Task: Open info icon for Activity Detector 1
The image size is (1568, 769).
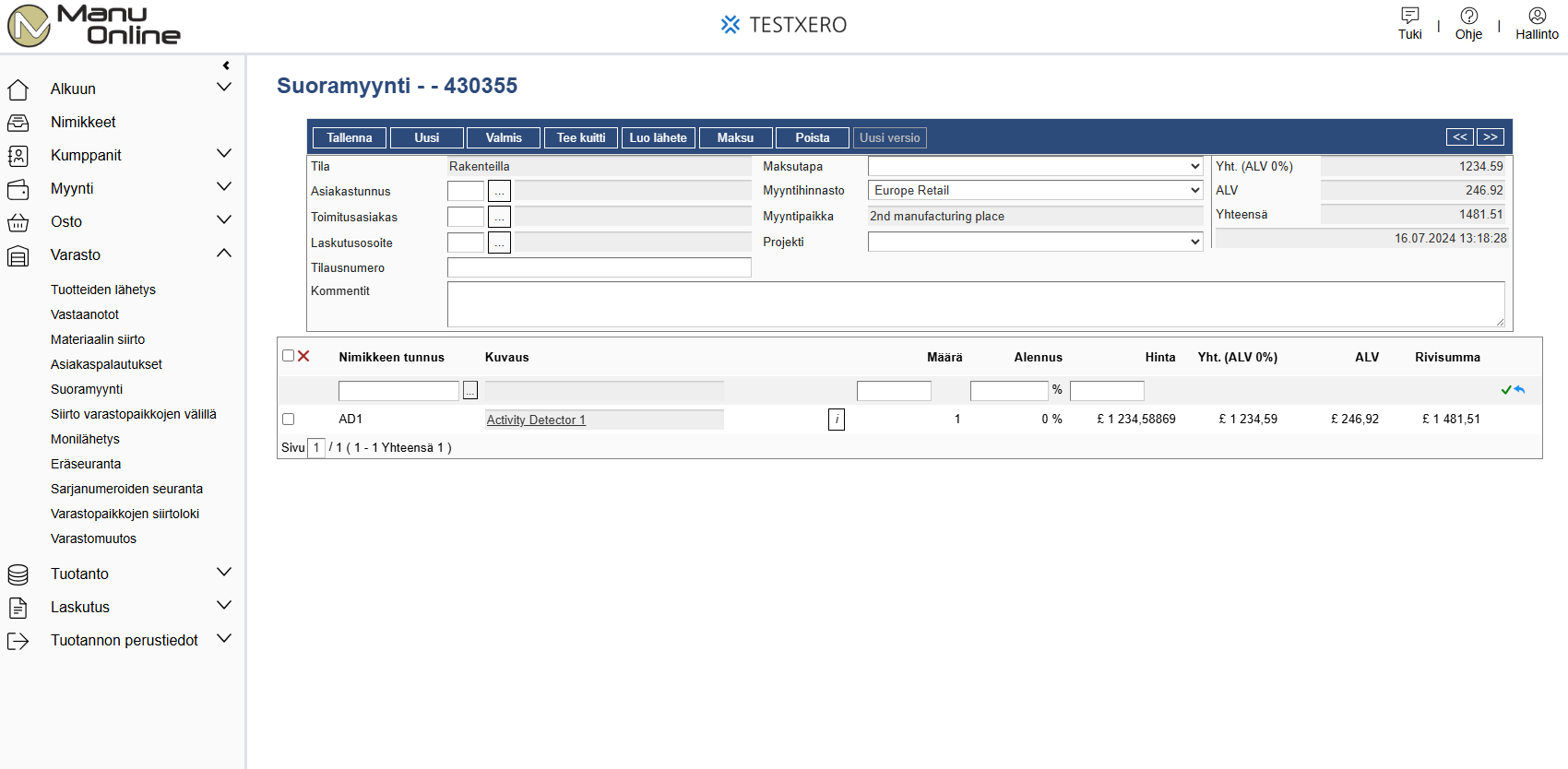Action: pos(837,420)
